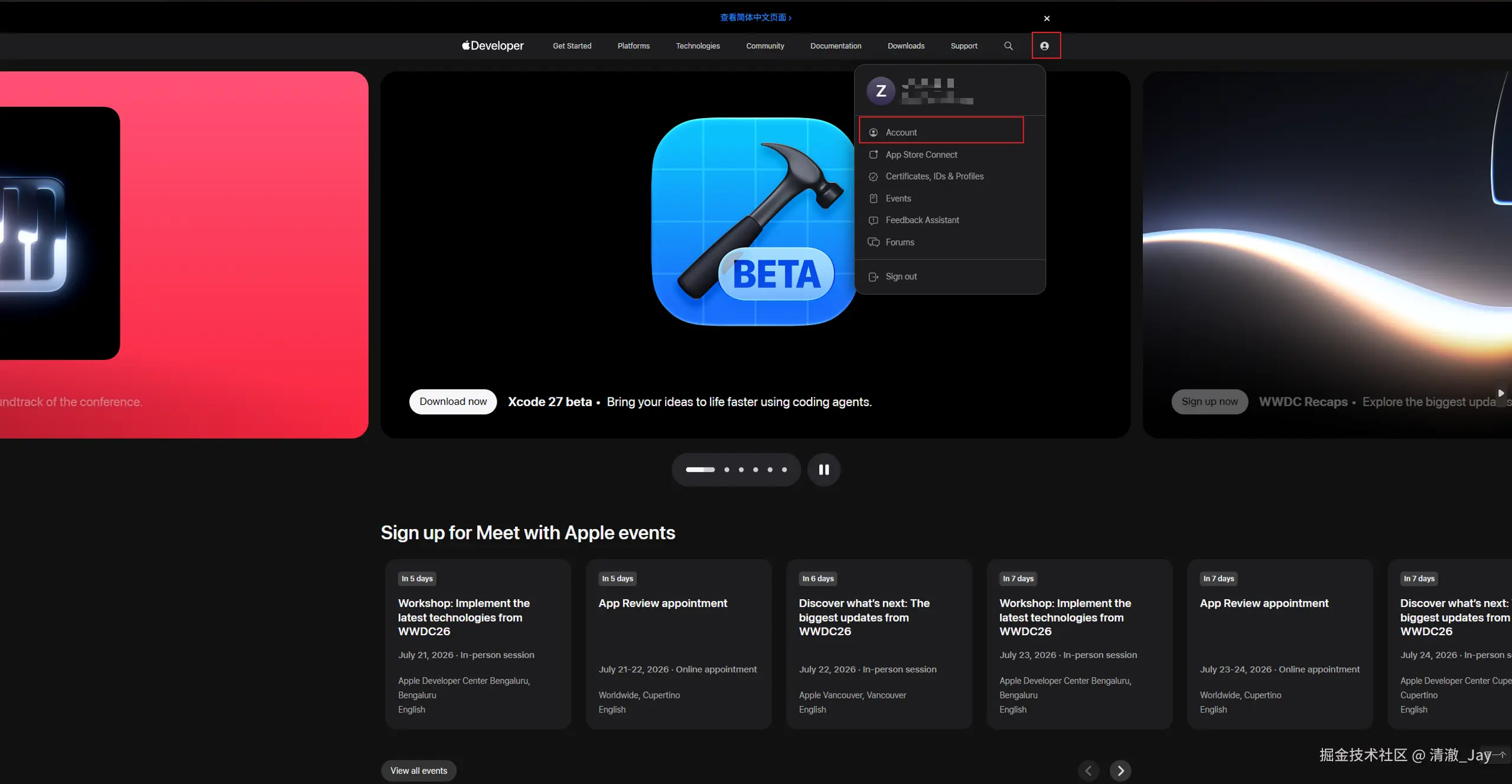Expand the Downloads navigation menu
This screenshot has width=1512, height=784.
click(906, 46)
